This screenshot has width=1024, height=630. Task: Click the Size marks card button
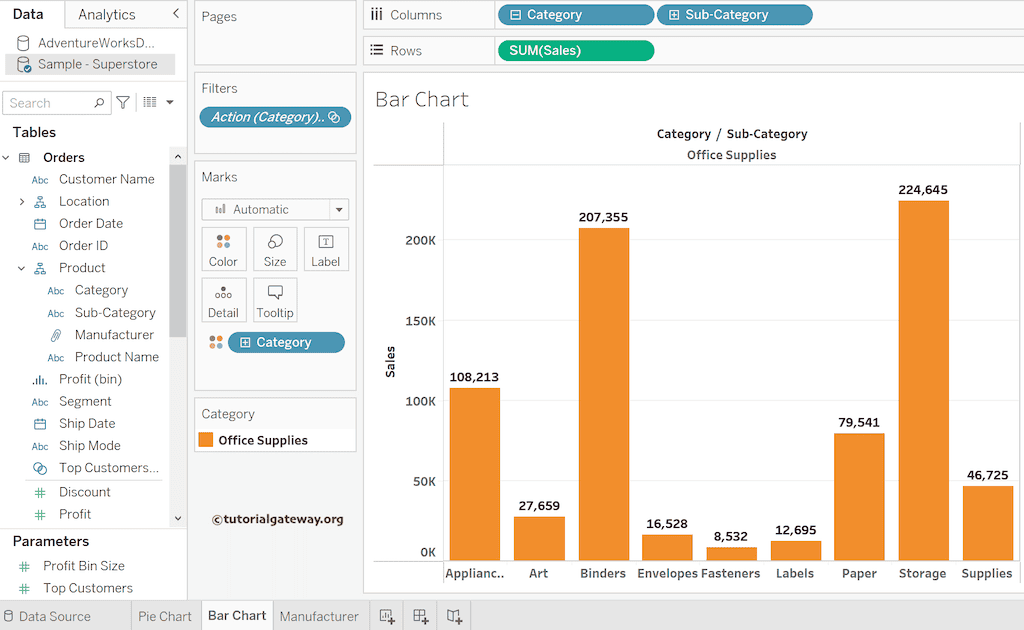point(275,249)
